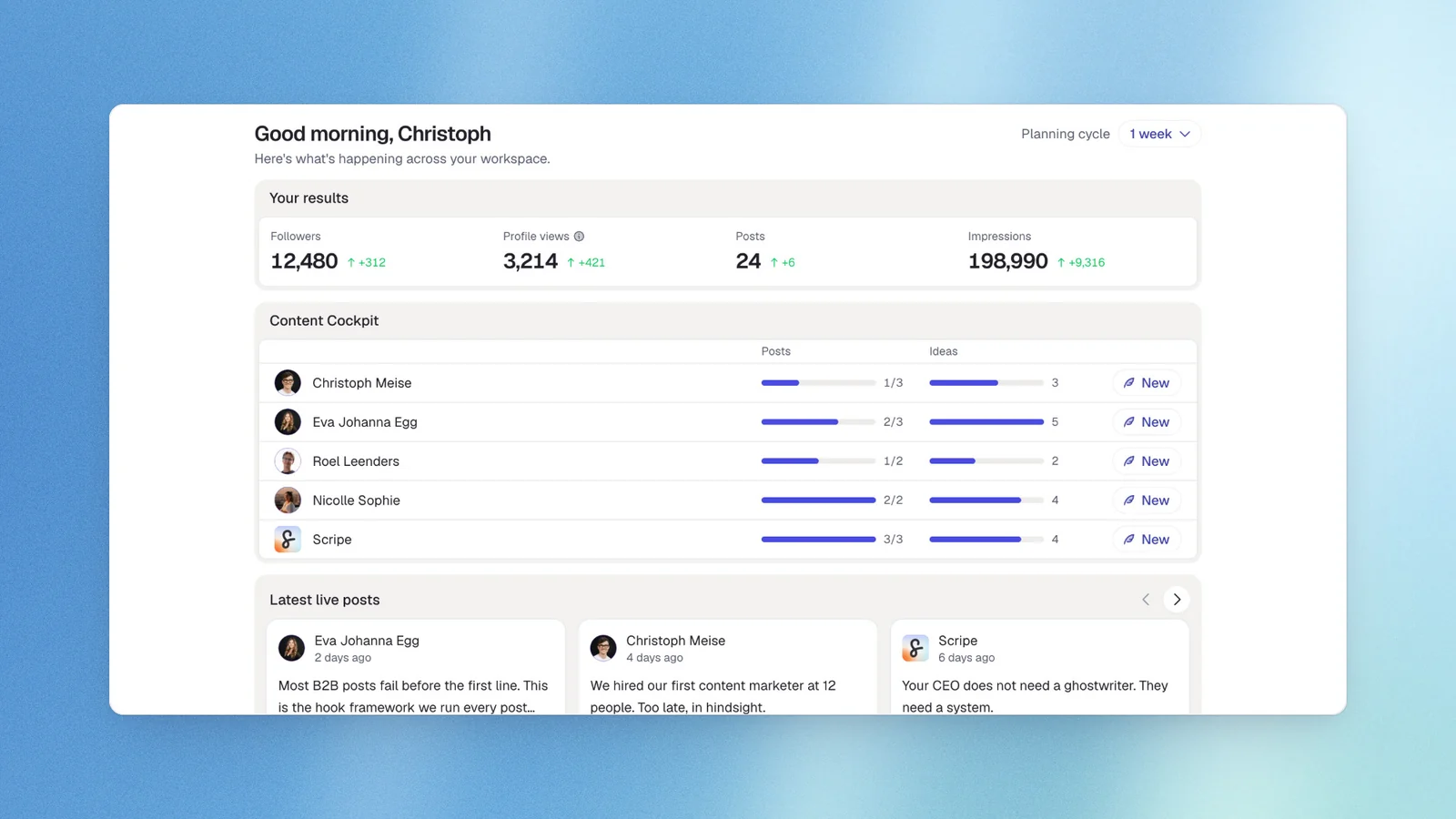Click Eva Johanna Egg's ideas progress bar
1456x819 pixels.
tap(986, 422)
